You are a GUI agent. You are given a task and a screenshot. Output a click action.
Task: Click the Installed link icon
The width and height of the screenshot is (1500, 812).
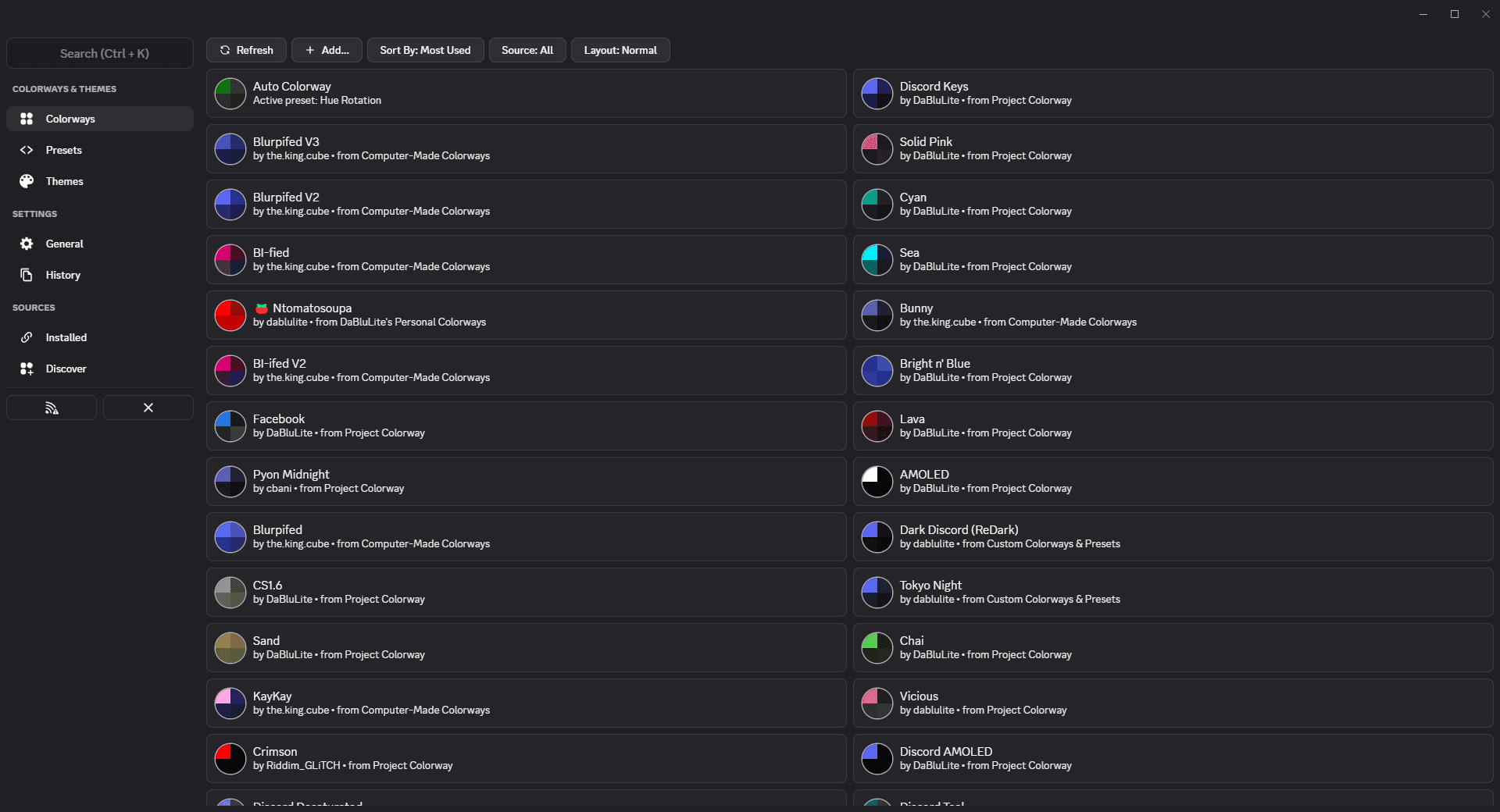pos(27,337)
